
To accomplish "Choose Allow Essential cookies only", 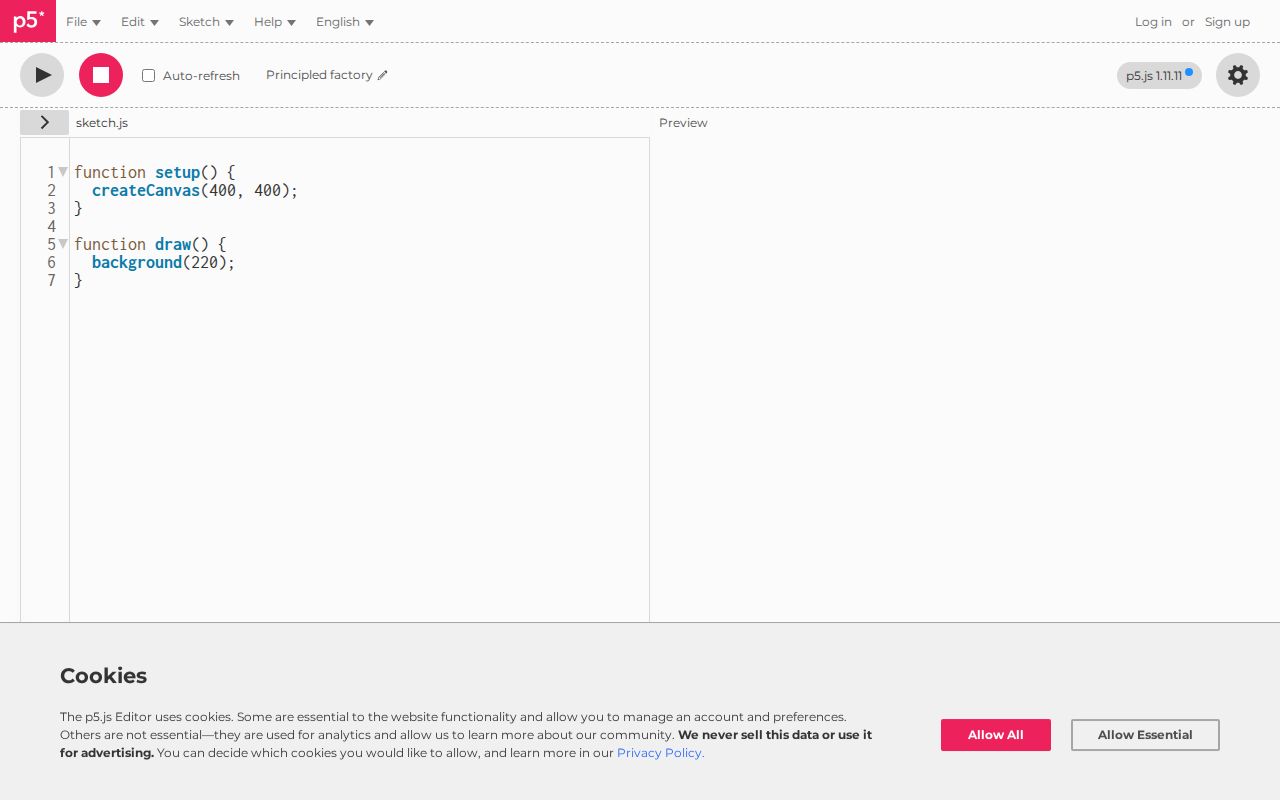I will click(1145, 735).
